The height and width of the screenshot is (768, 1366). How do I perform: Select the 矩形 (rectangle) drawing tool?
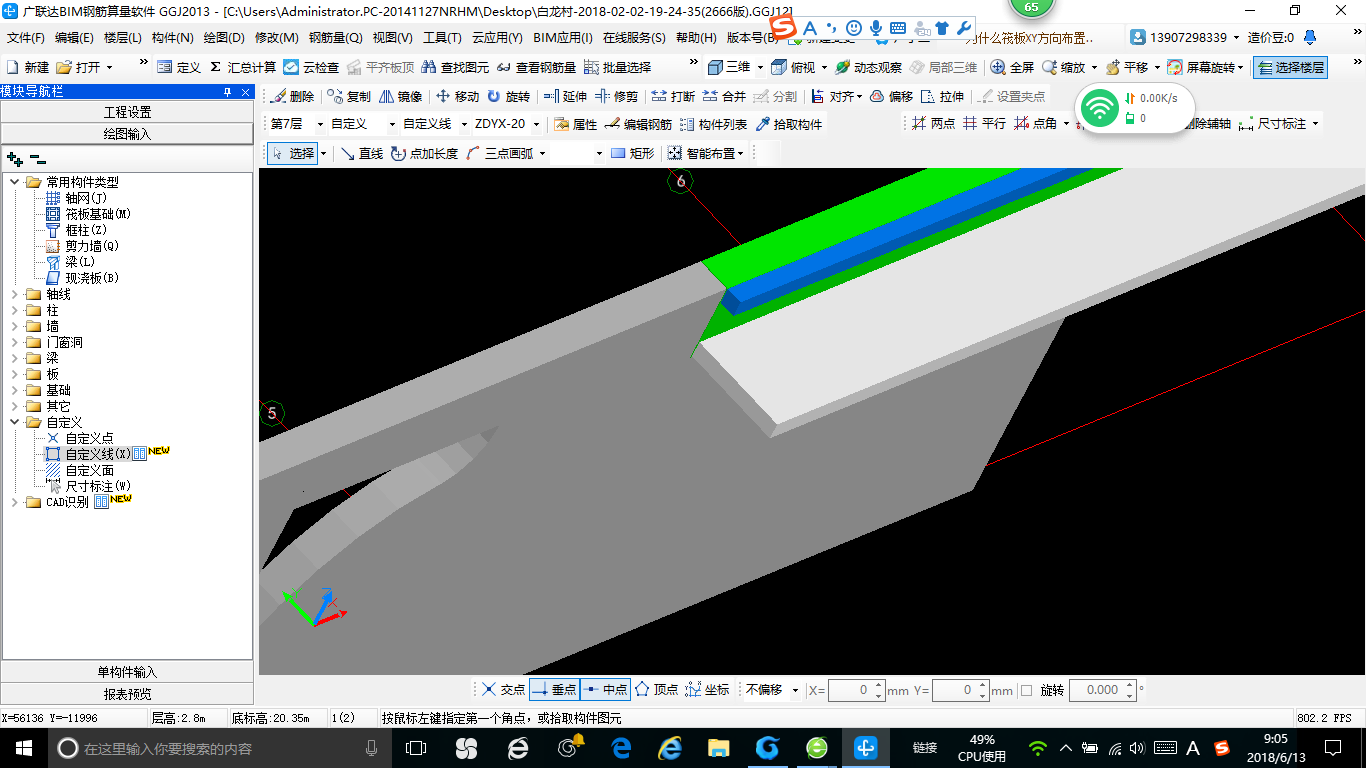[x=632, y=153]
